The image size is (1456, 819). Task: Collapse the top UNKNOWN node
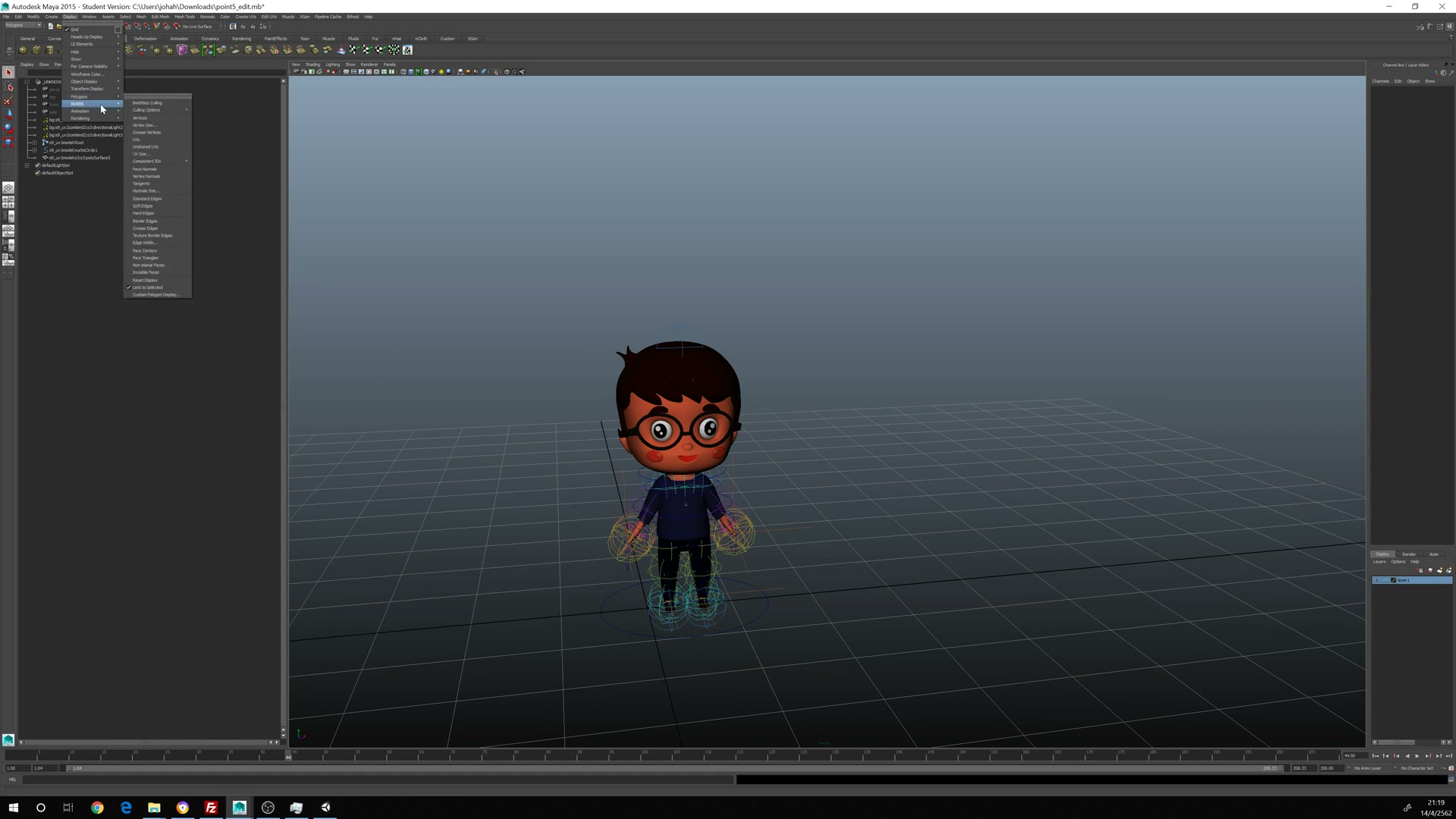[x=27, y=82]
